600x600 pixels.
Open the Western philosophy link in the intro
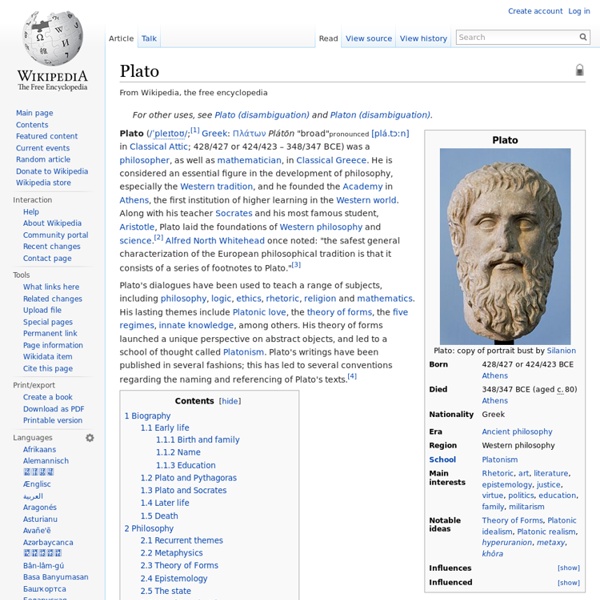(x=321, y=227)
